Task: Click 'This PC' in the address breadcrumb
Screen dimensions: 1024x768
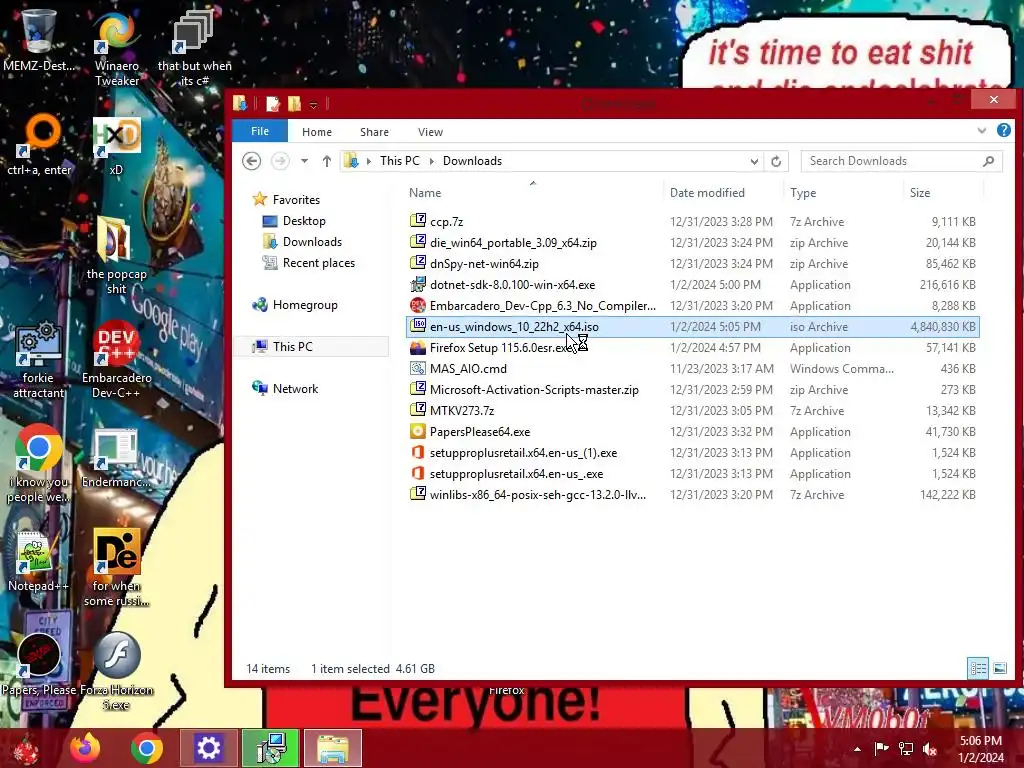Action: (400, 161)
